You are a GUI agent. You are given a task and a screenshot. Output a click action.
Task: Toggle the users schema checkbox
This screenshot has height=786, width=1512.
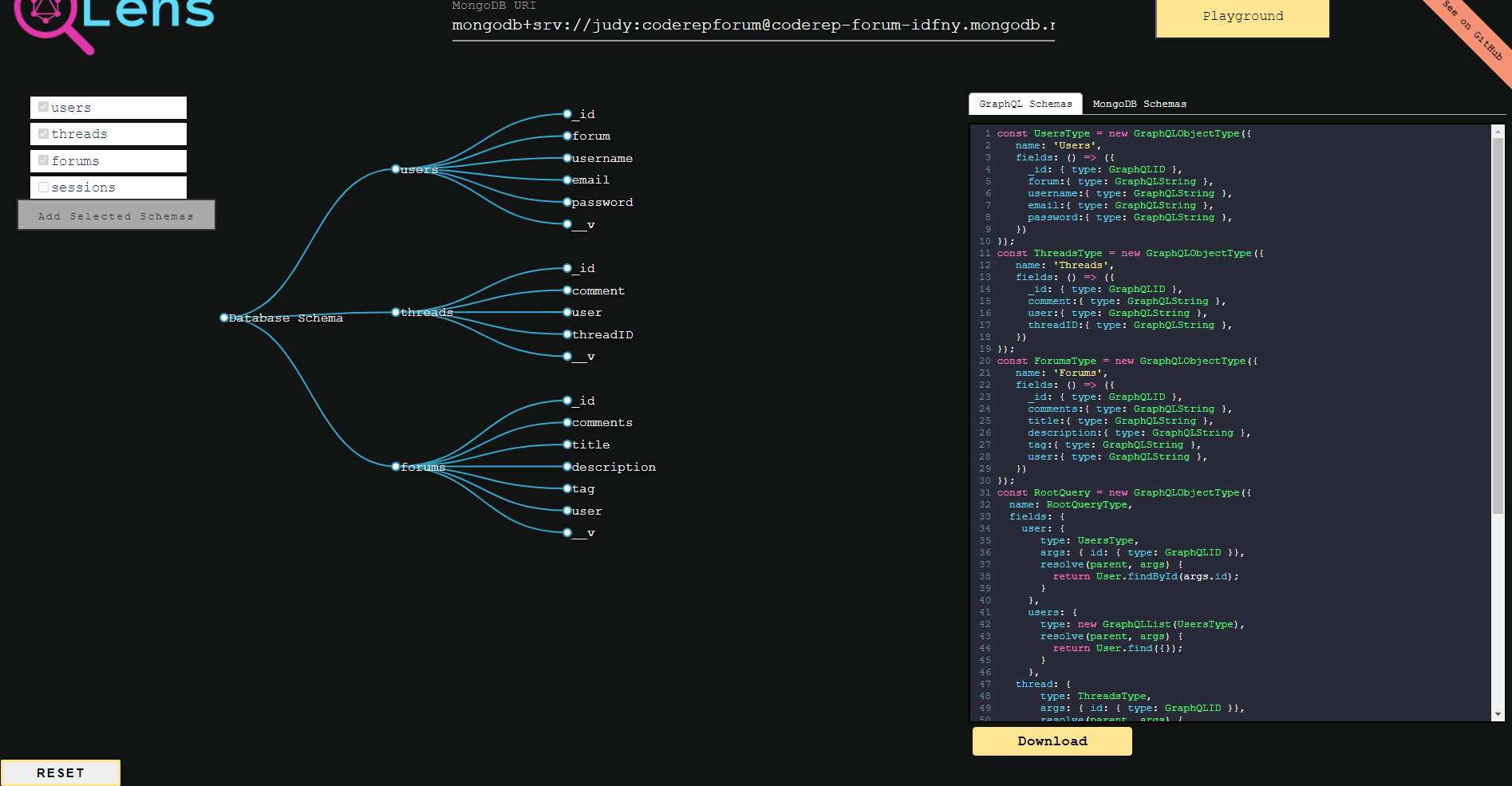coord(43,107)
